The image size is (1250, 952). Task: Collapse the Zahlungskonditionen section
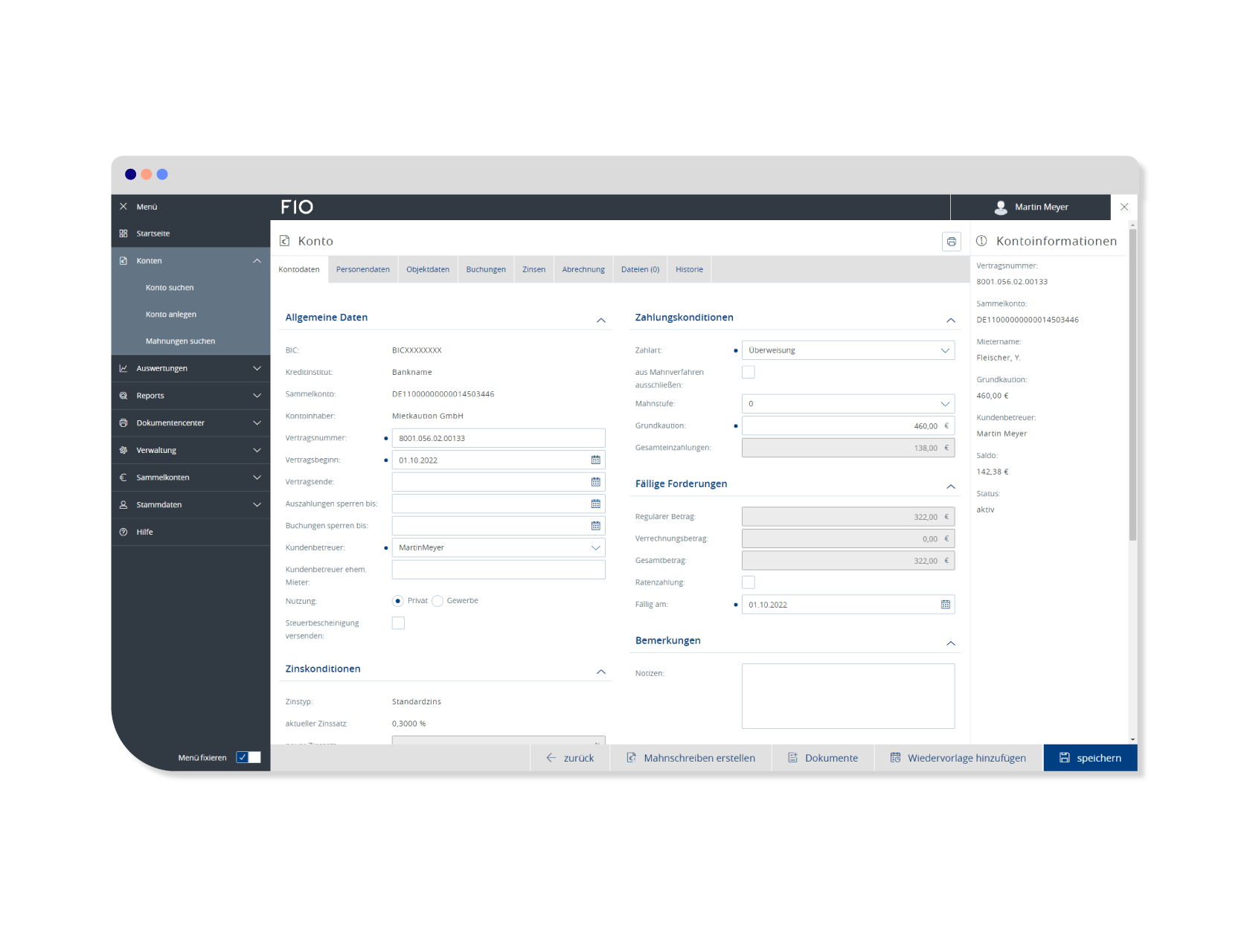pyautogui.click(x=951, y=320)
